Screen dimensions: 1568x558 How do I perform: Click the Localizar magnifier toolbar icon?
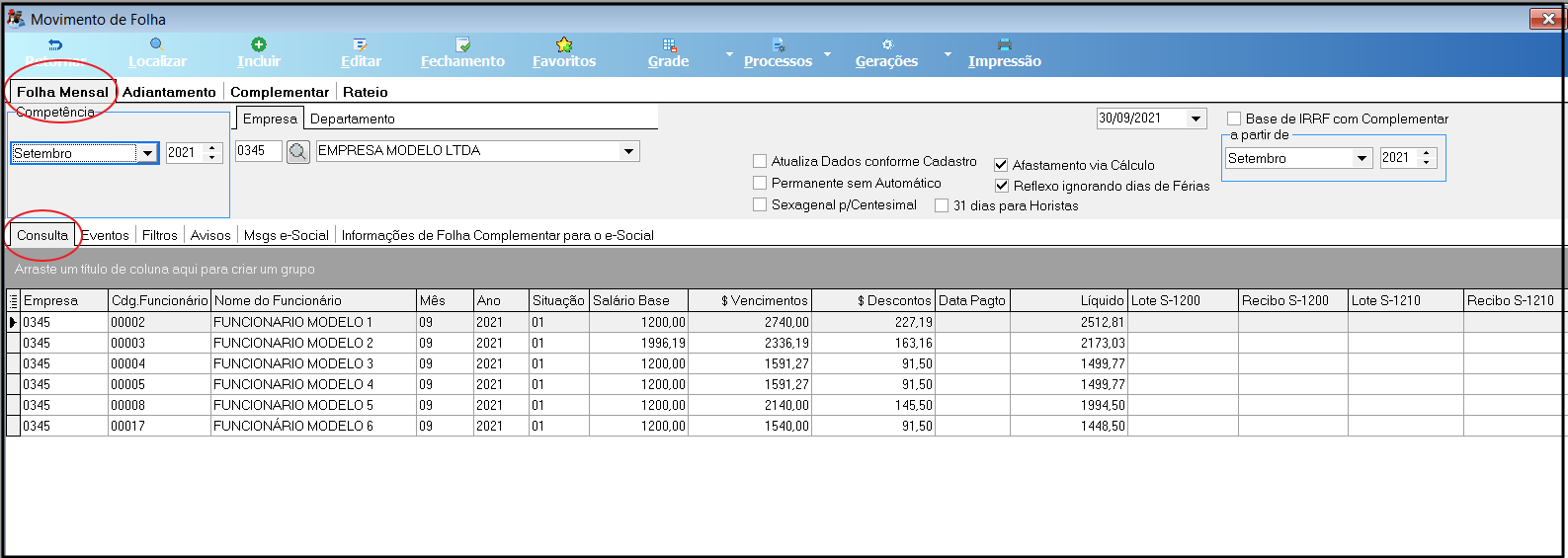pos(157,44)
